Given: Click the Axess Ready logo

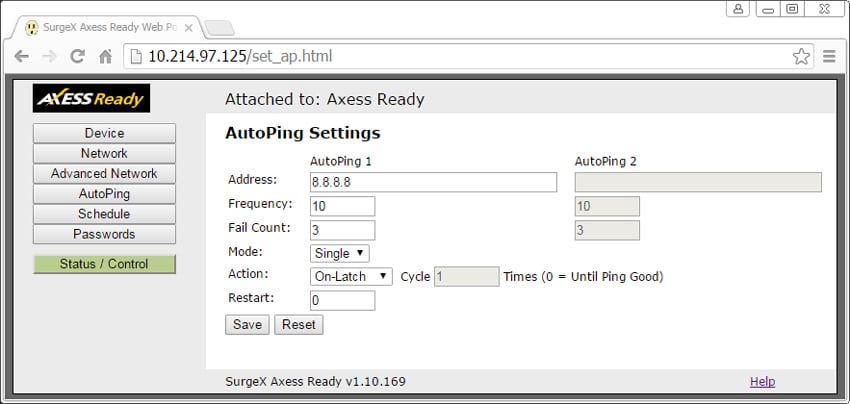Looking at the screenshot, I should [91, 98].
